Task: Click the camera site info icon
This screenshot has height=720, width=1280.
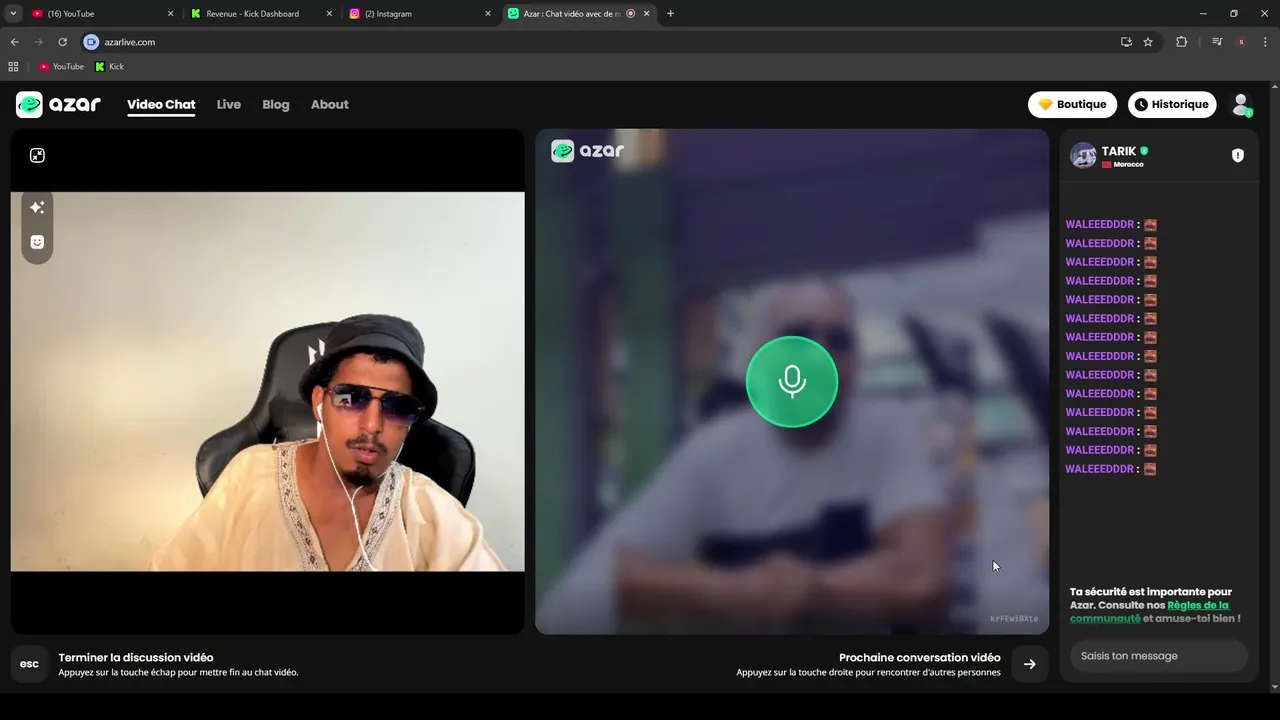Action: [91, 42]
